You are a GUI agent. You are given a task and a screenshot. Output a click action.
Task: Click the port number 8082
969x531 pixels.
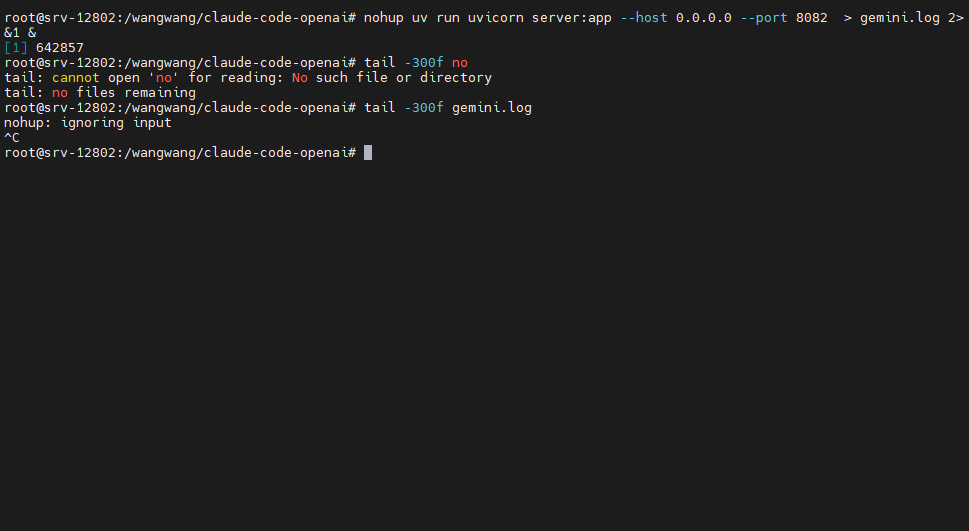(x=811, y=18)
